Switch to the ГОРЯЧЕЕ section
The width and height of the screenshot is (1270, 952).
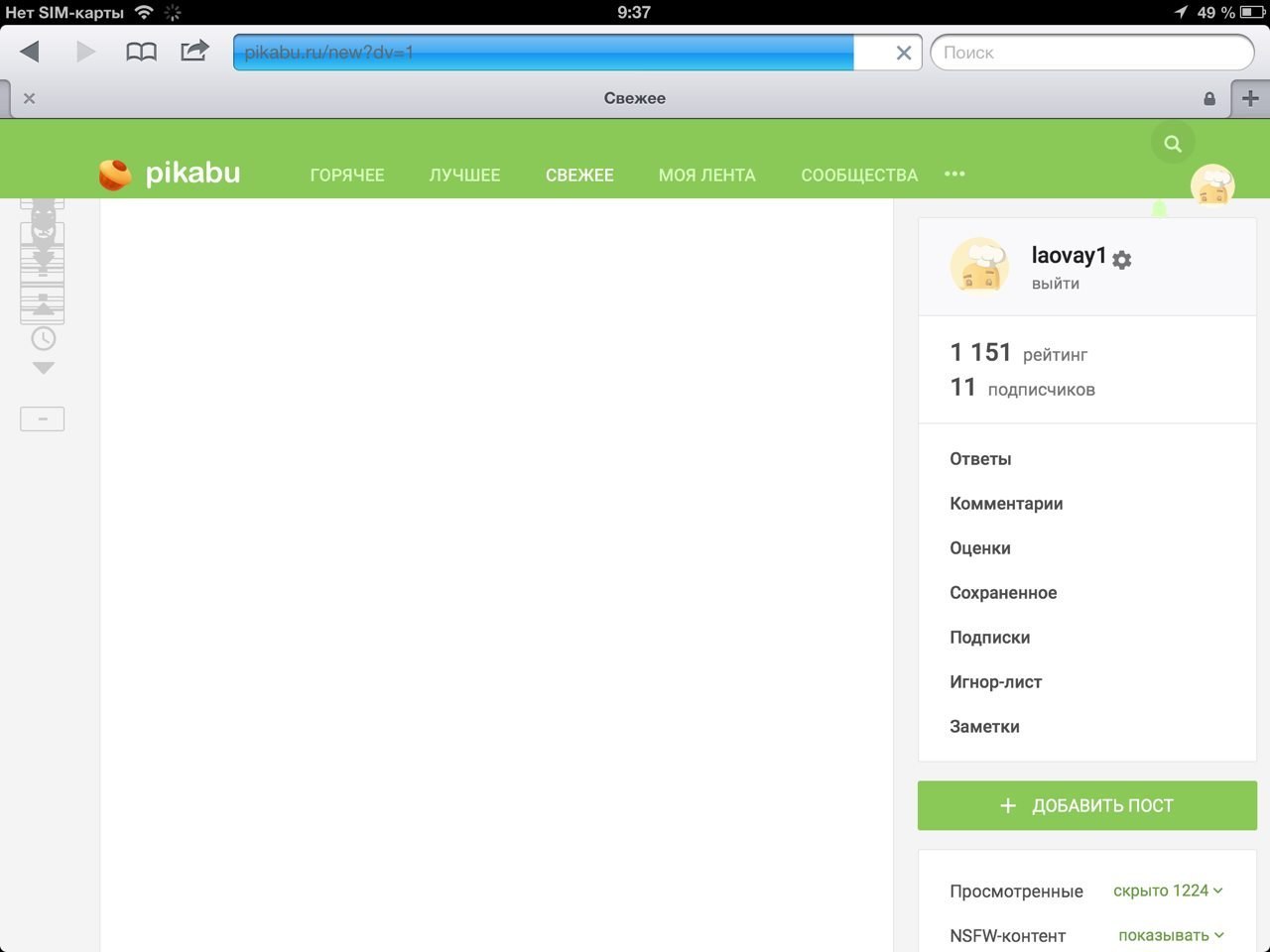[x=347, y=176]
